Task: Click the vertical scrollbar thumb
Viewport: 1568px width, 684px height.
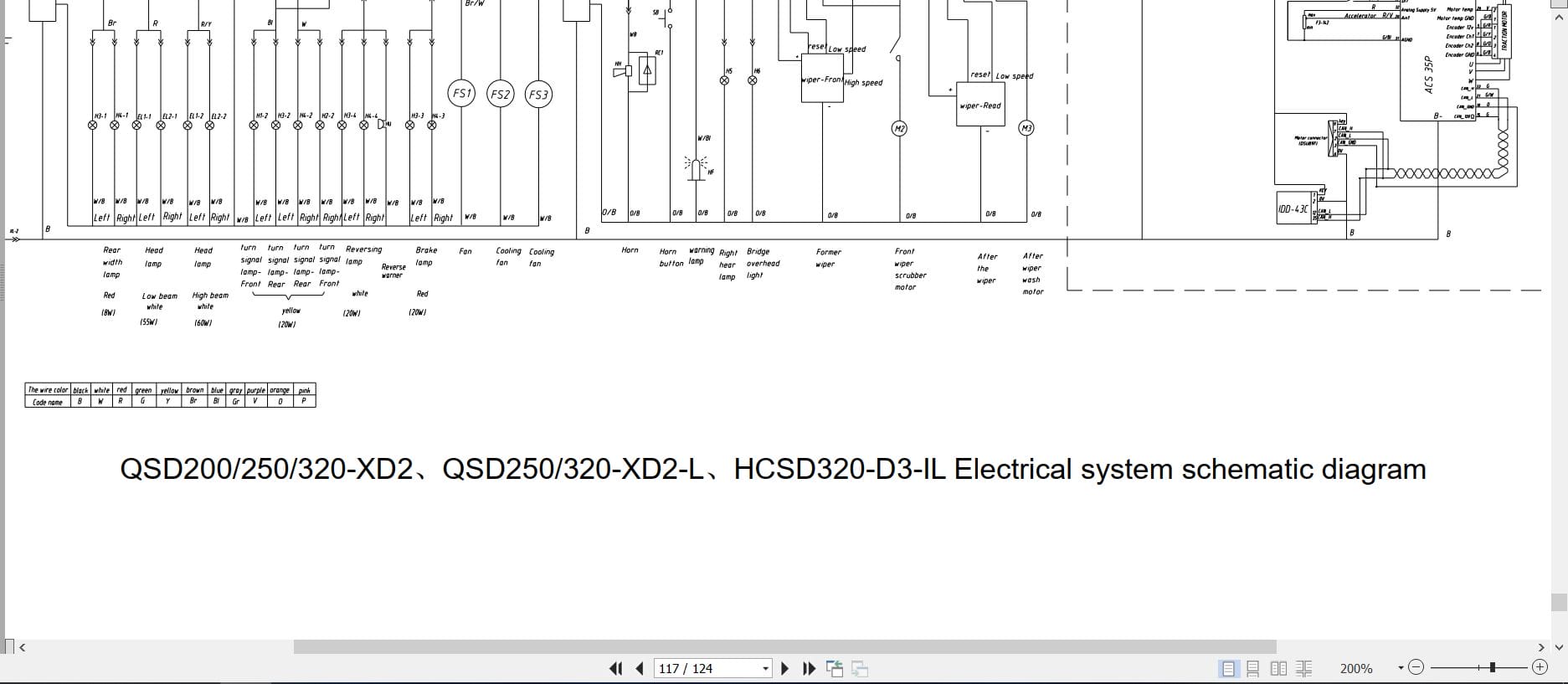Action: click(x=1558, y=602)
